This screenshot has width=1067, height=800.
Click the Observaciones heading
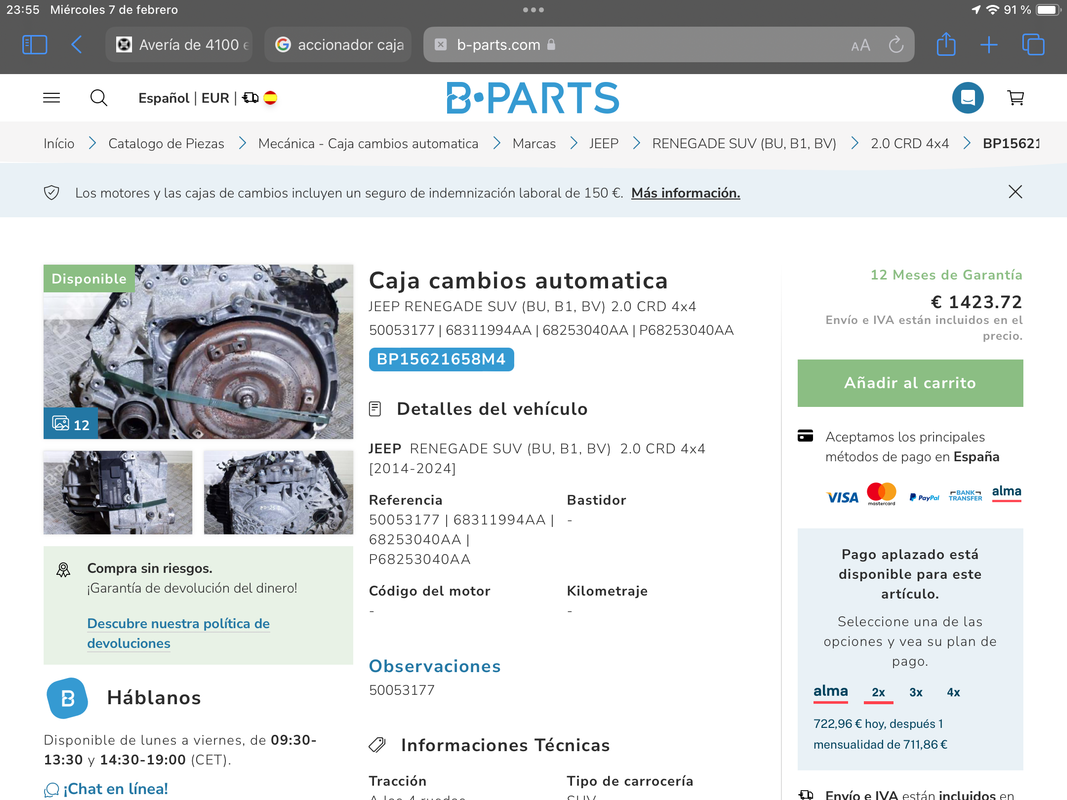[x=435, y=666]
